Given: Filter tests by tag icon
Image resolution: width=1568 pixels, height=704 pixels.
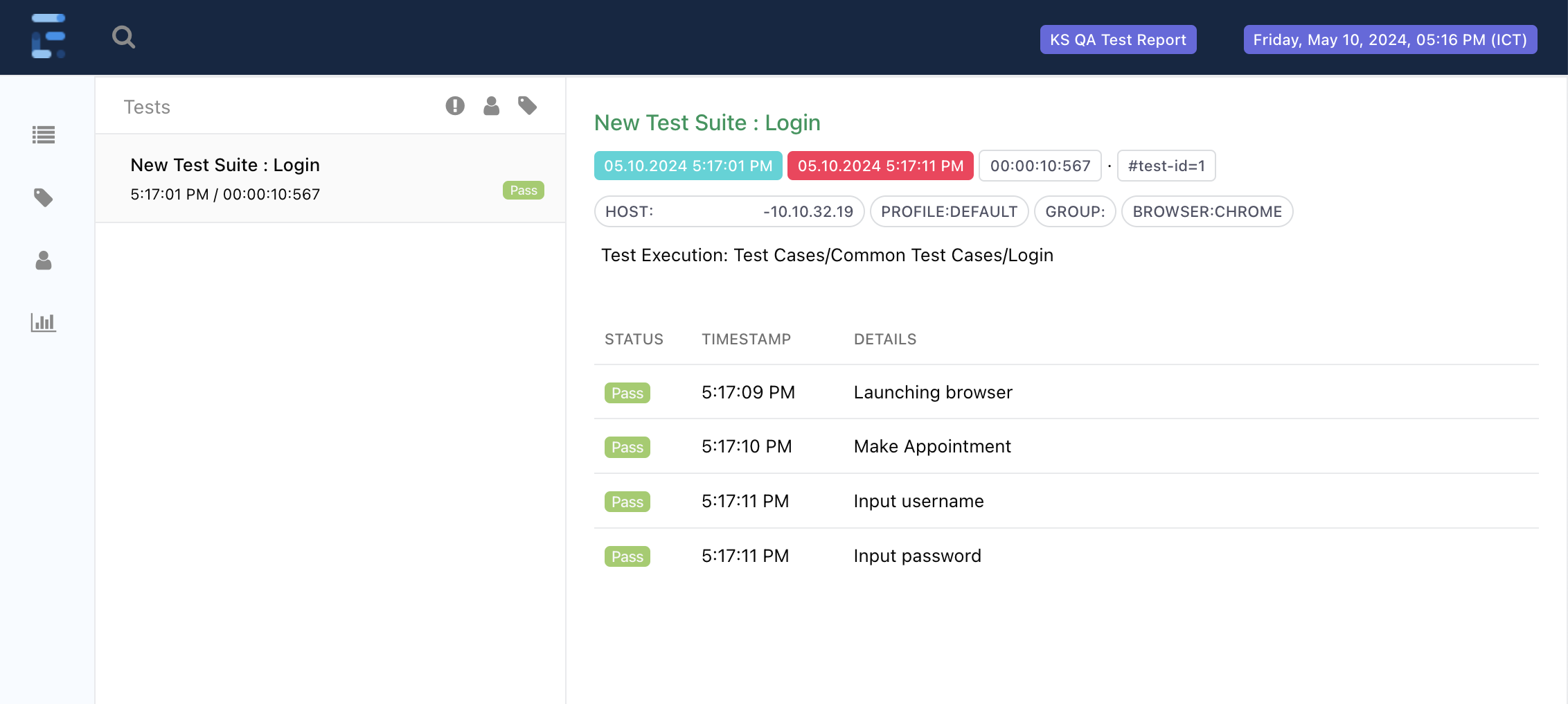Looking at the screenshot, I should point(527,106).
